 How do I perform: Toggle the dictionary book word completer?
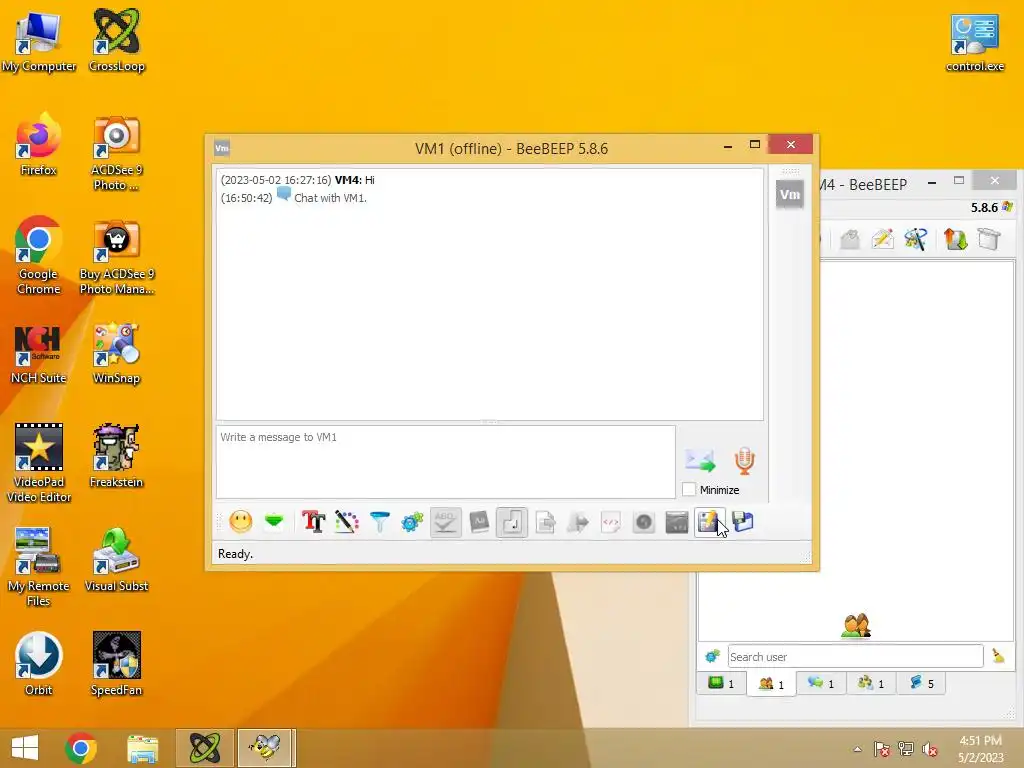tap(479, 522)
